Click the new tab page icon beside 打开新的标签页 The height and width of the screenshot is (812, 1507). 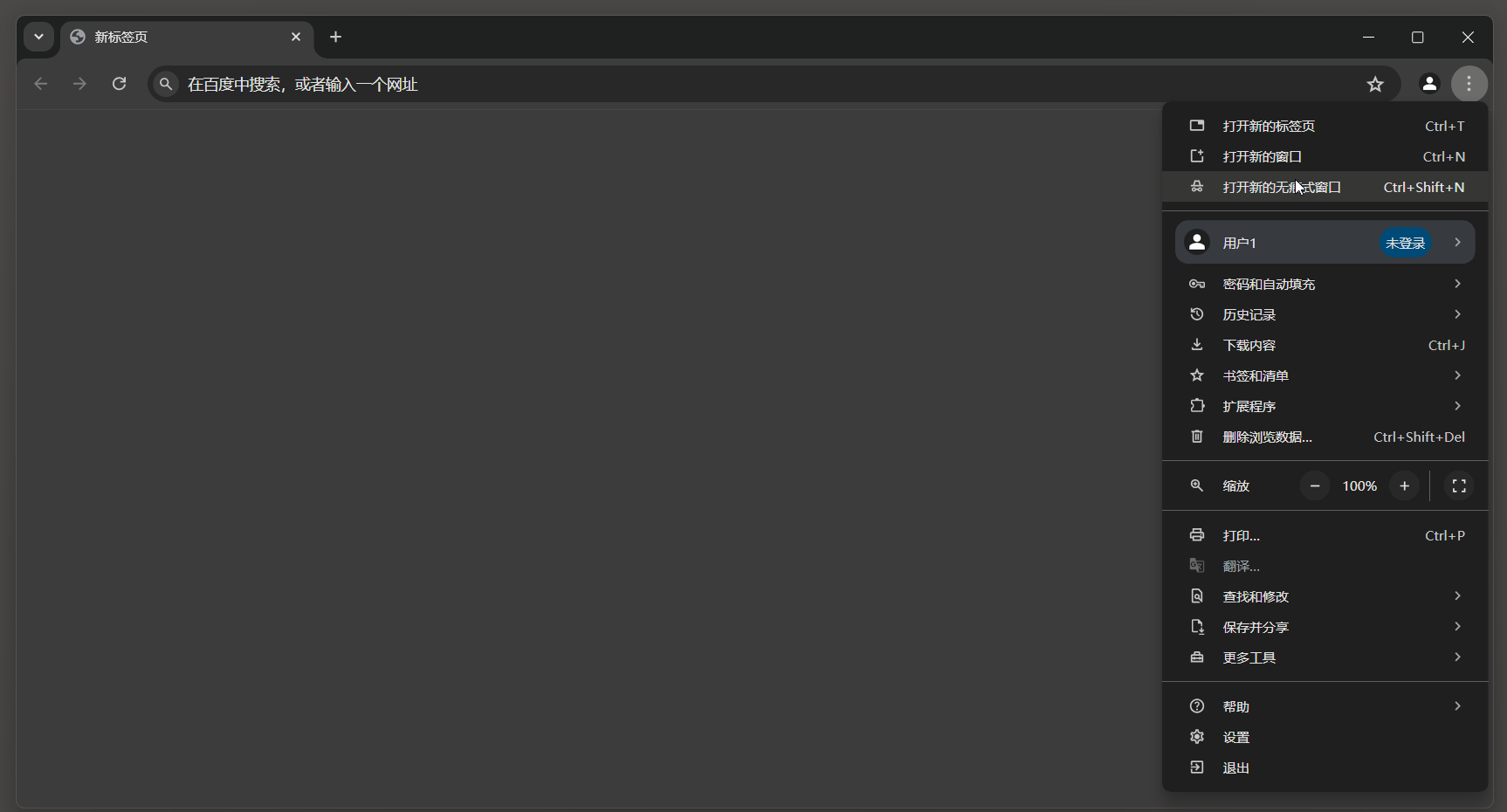[1197, 126]
